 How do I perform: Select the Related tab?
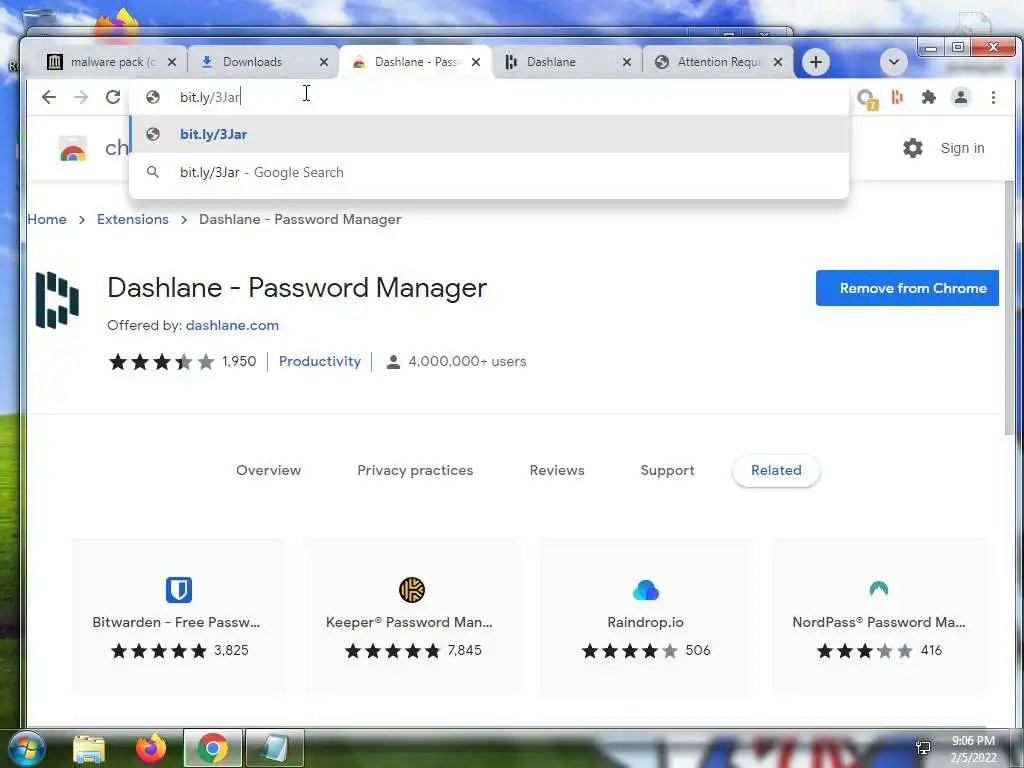click(776, 470)
